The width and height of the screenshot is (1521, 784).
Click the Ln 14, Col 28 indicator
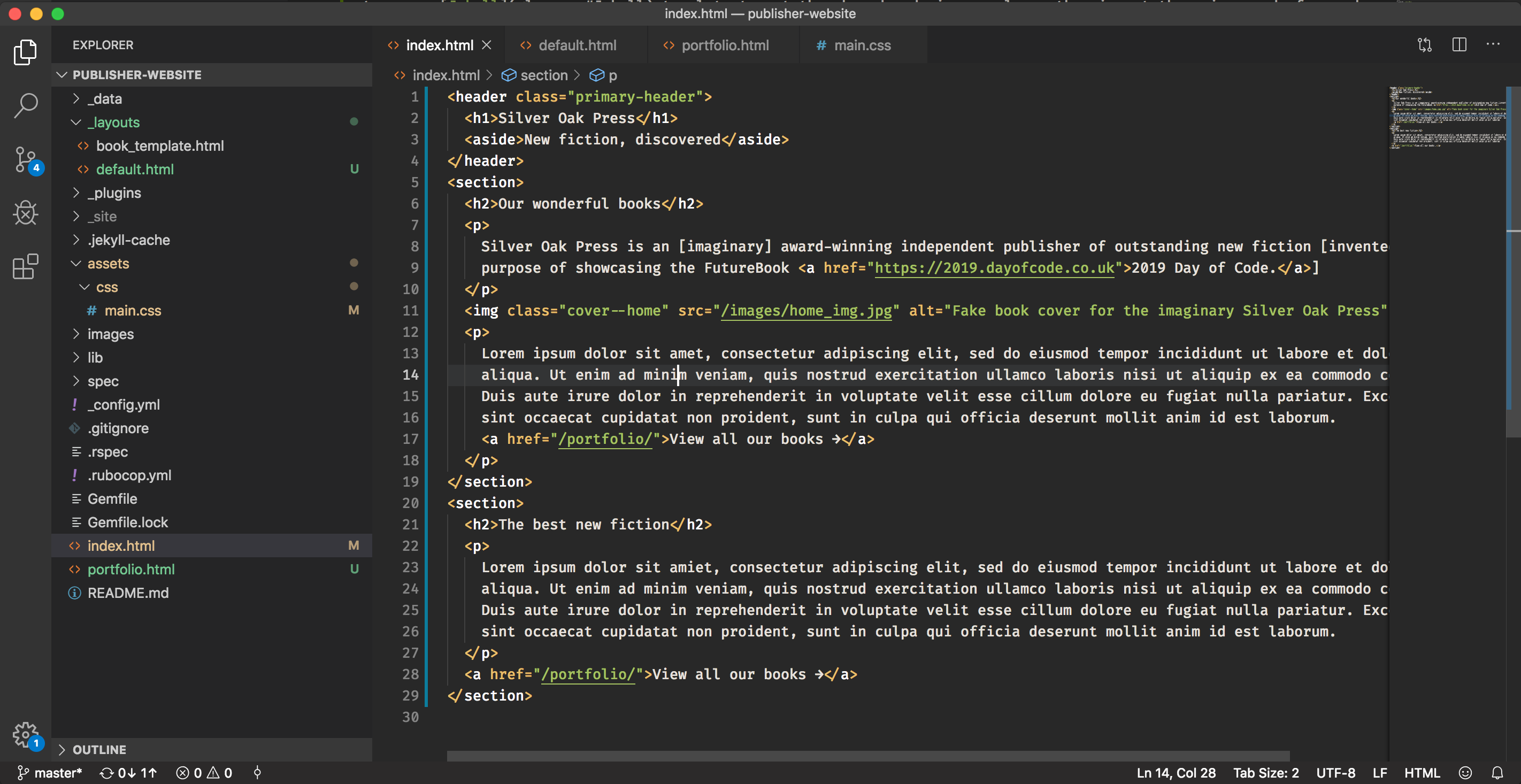point(1176,773)
